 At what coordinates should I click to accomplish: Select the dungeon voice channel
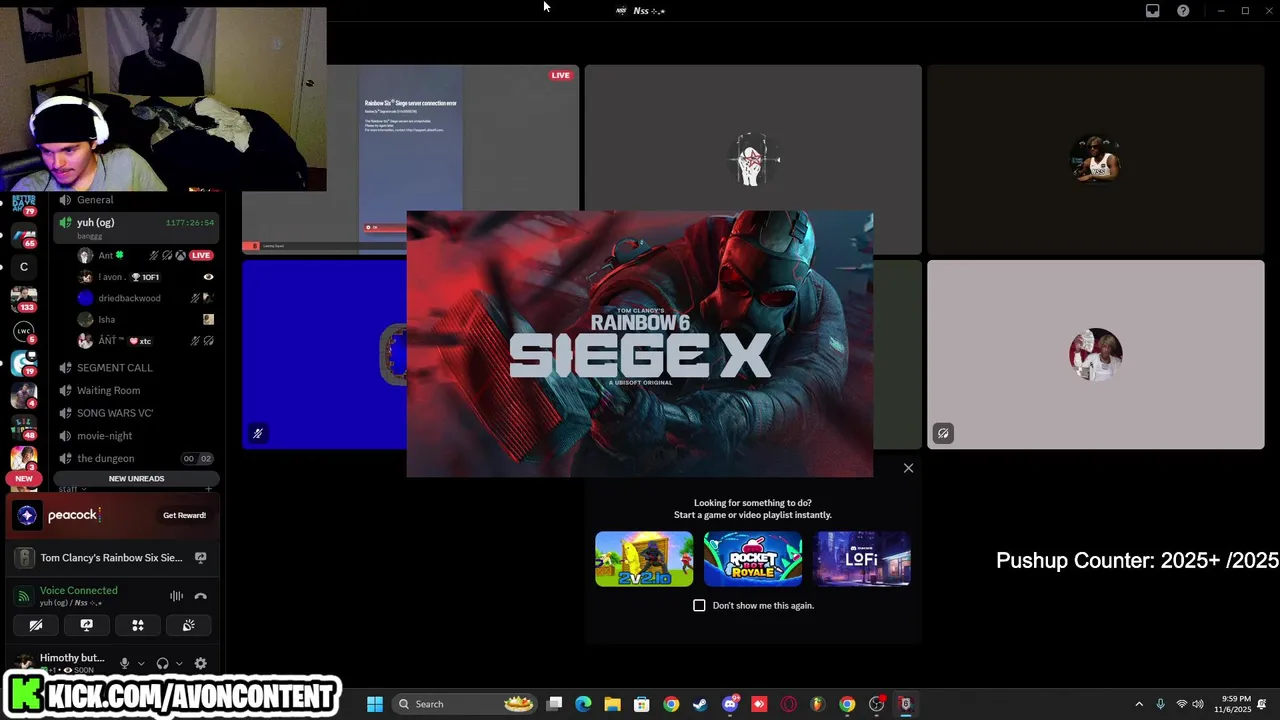135,459
